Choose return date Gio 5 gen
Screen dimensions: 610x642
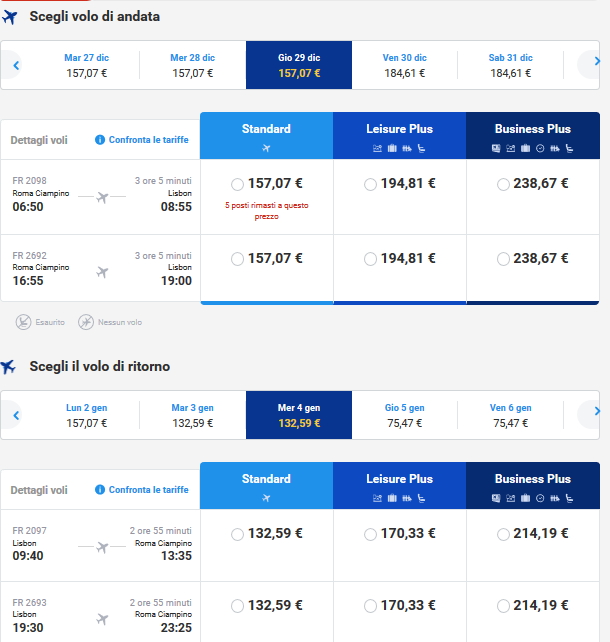pyautogui.click(x=404, y=415)
